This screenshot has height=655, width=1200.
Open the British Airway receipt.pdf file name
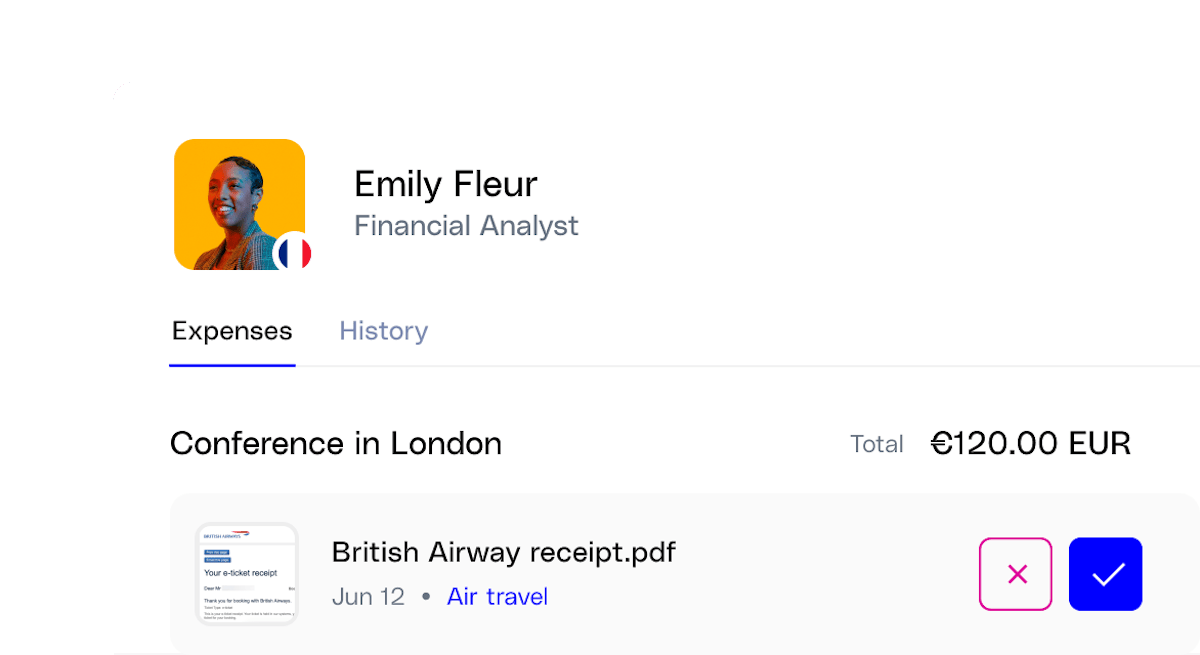(x=503, y=552)
